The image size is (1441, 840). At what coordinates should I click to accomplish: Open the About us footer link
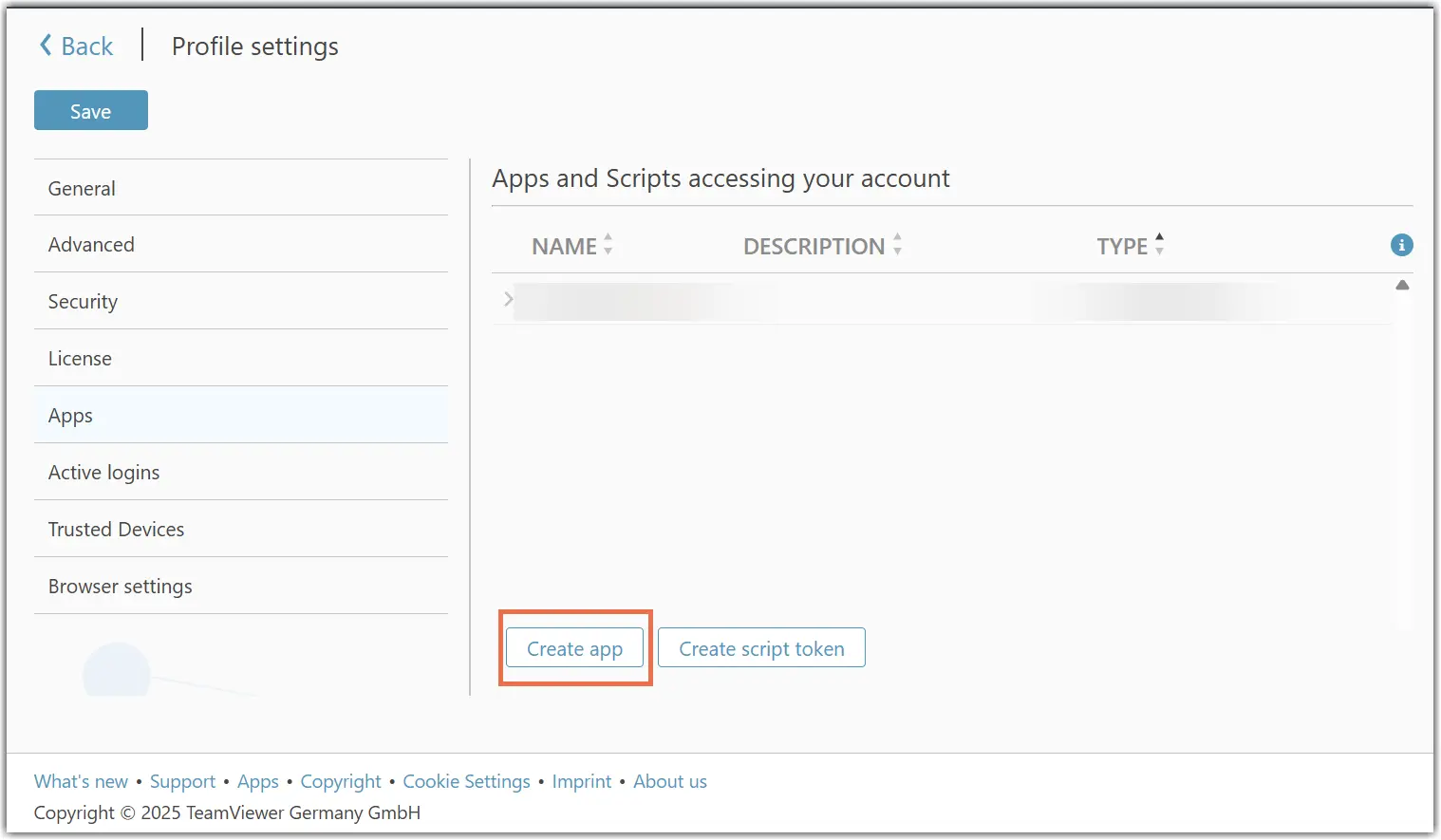[x=670, y=781]
